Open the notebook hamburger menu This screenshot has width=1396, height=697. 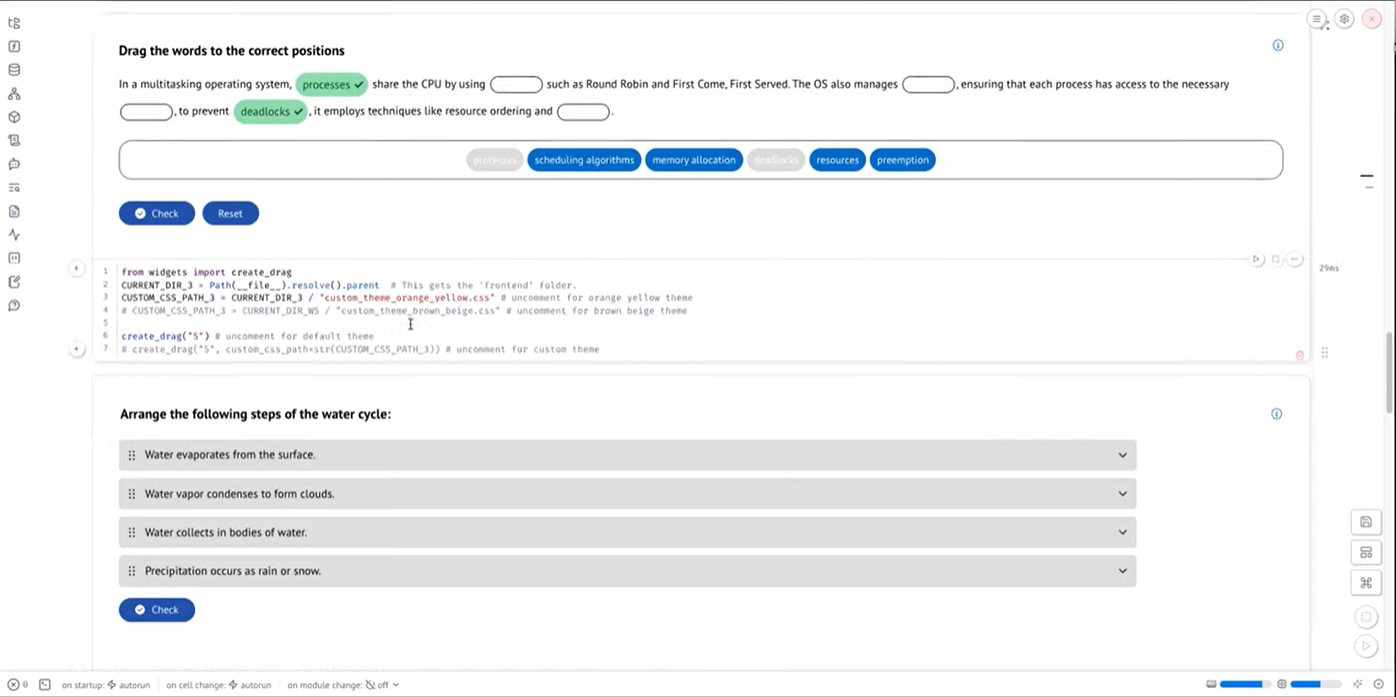[1317, 19]
